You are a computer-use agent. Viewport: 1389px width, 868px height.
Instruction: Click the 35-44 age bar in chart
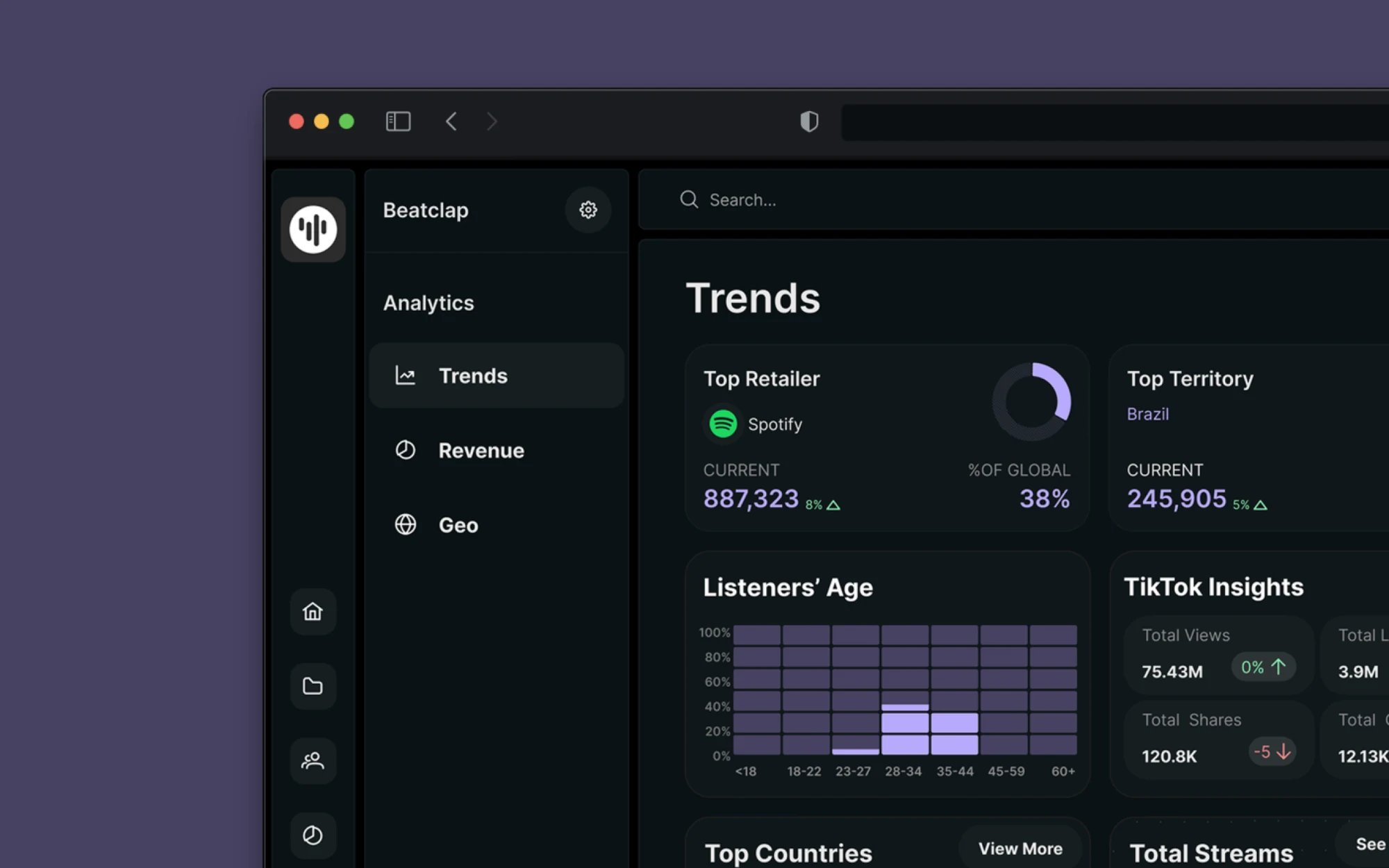click(954, 734)
